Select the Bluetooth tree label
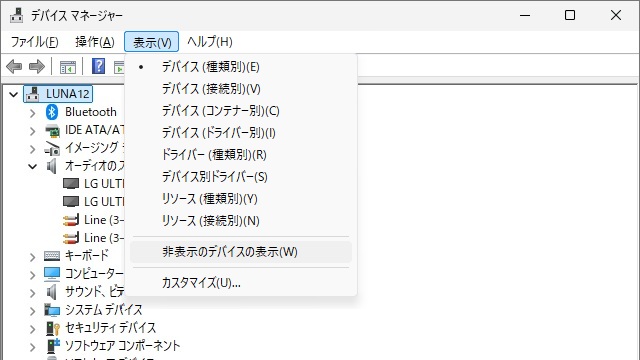 pyautogui.click(x=91, y=112)
